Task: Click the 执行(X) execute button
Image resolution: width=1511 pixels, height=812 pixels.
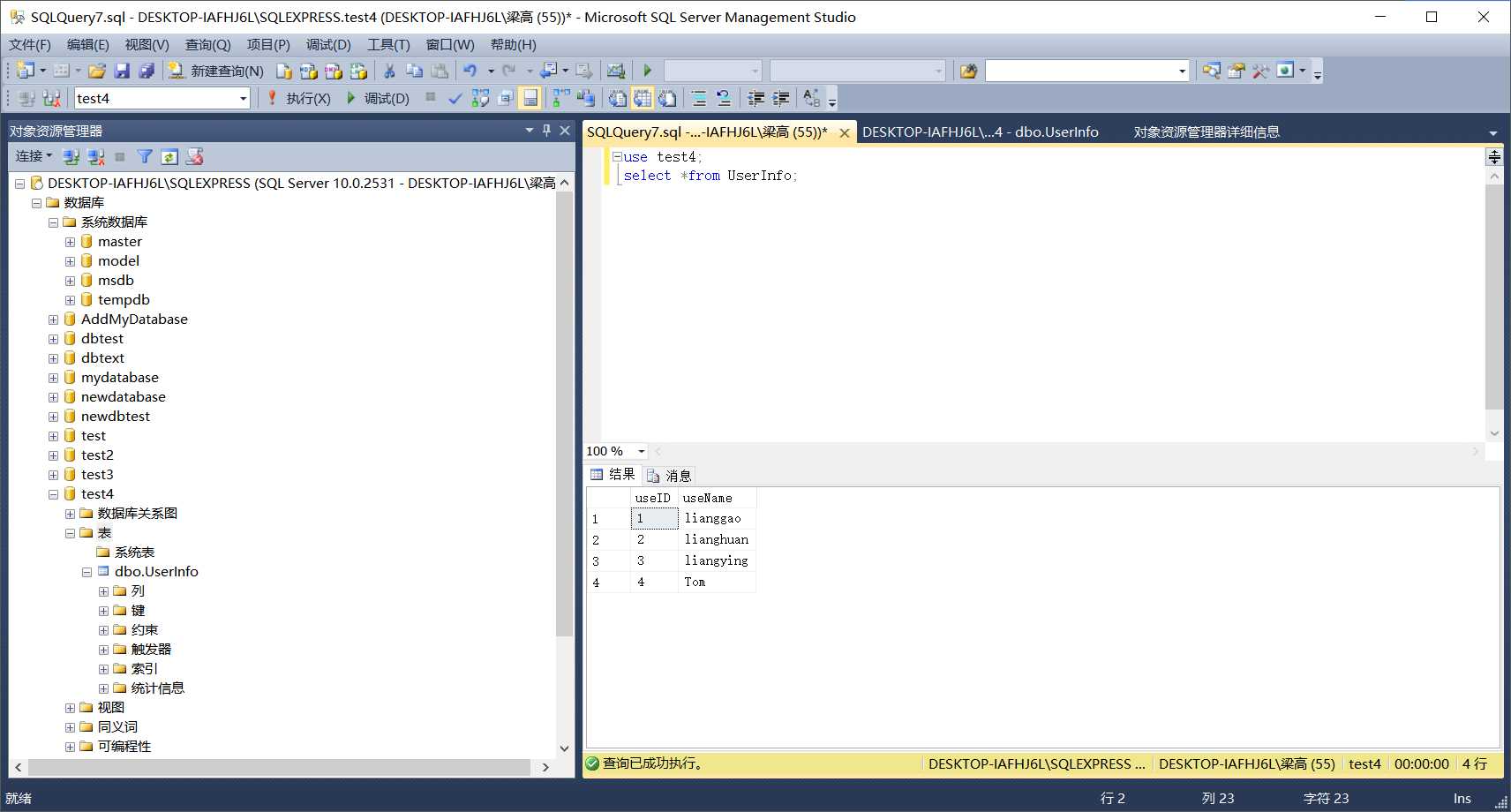Action: pos(298,98)
